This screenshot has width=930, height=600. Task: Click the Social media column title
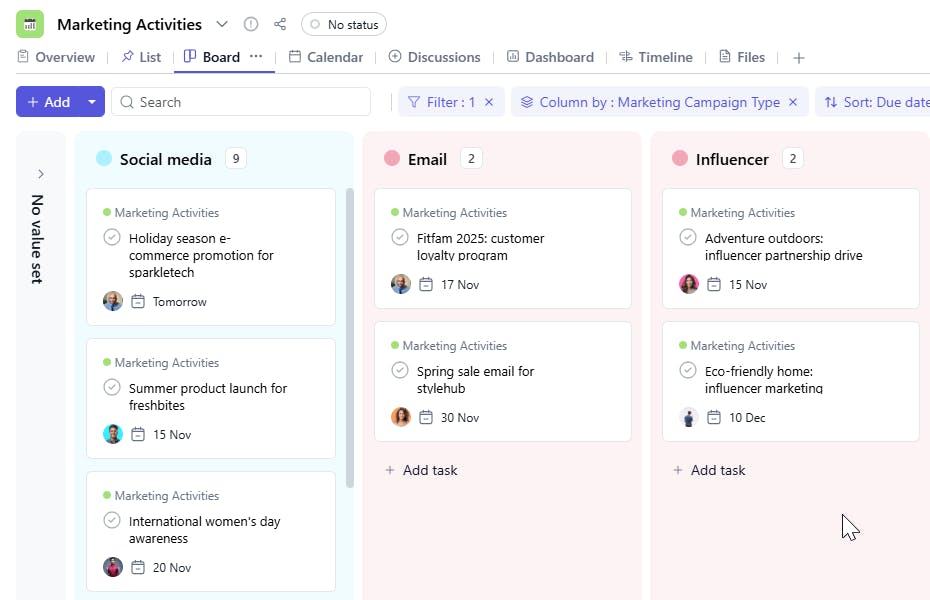(165, 159)
